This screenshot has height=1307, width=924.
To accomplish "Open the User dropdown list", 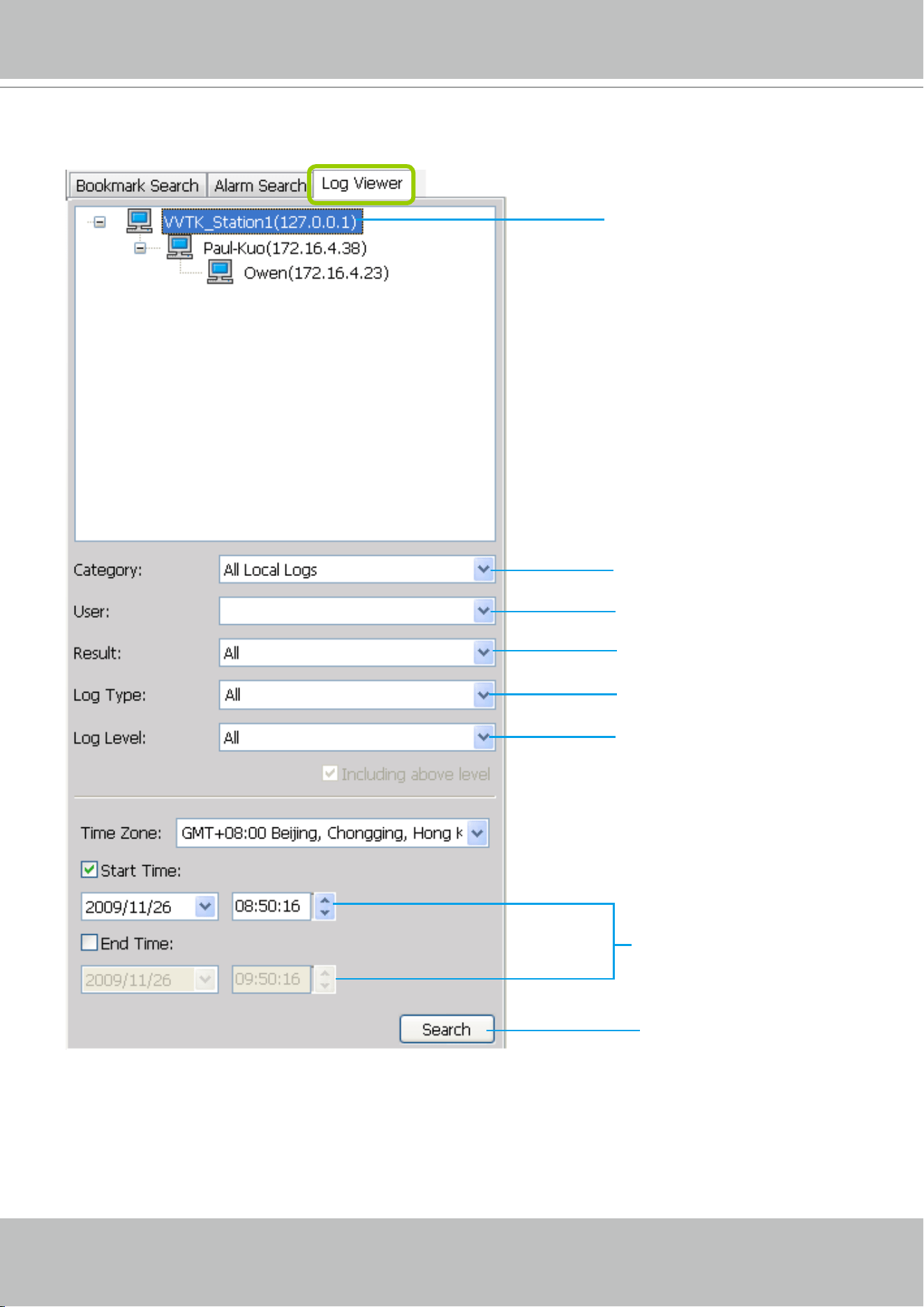I will 484,611.
